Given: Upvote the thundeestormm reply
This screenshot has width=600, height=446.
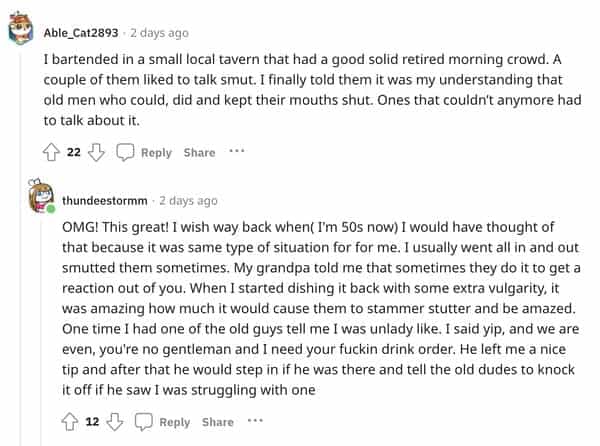Looking at the screenshot, I should pyautogui.click(x=69, y=422).
